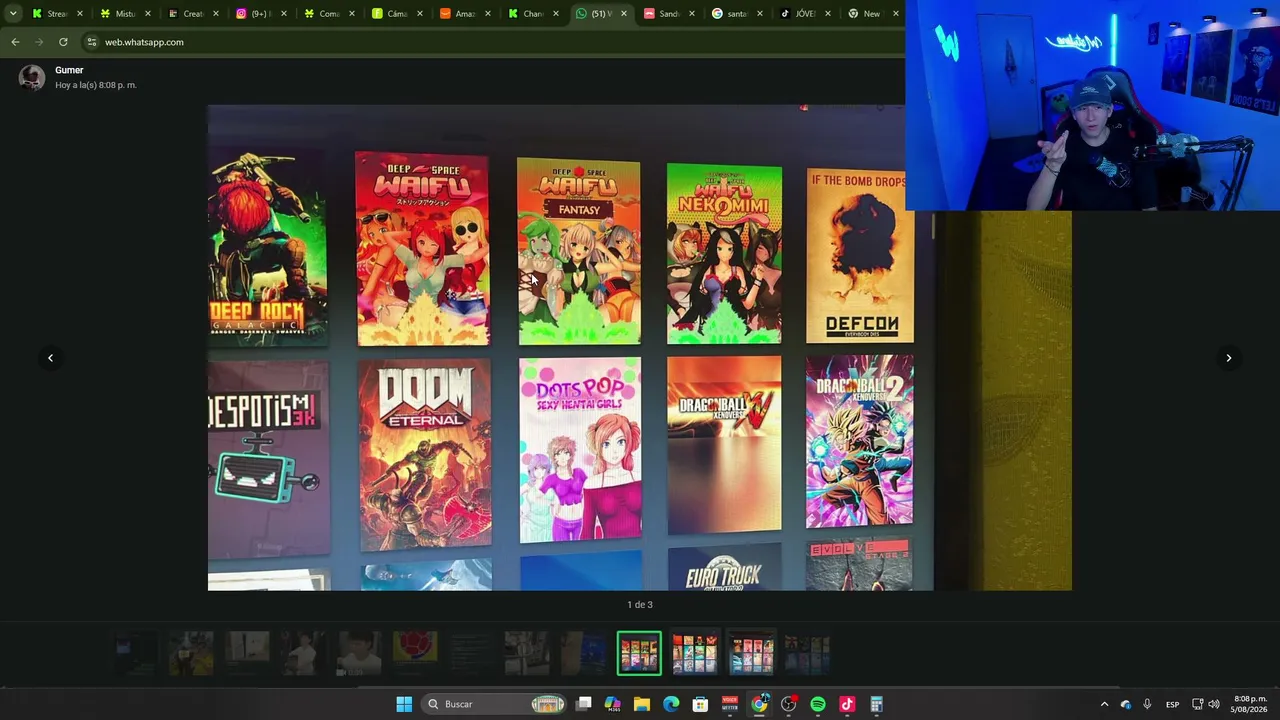Open Calculator from the taskbar

tap(876, 704)
